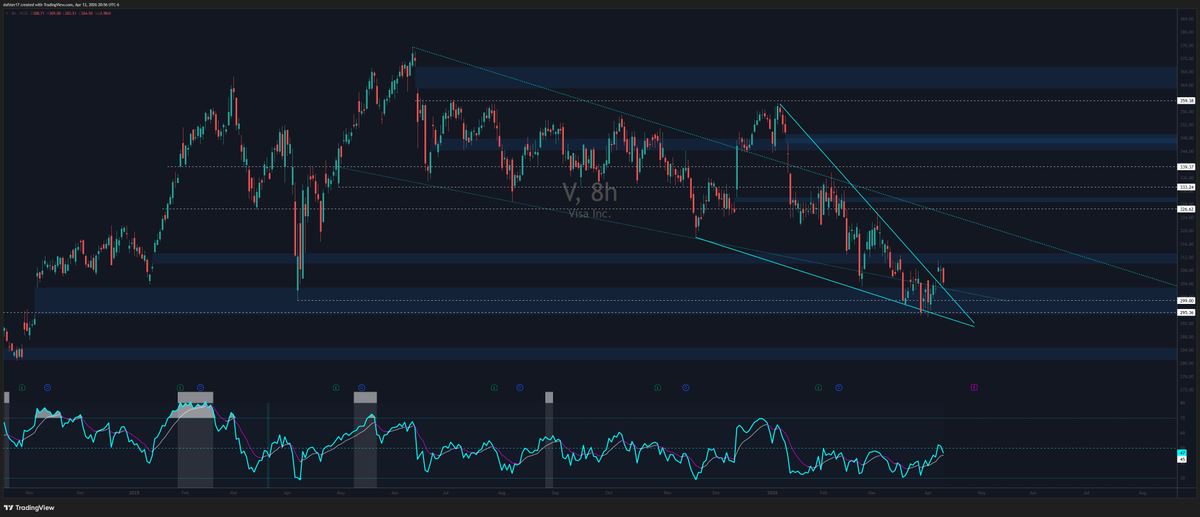Click the magenta upcoming earnings marker
This screenshot has height=517, width=1200.
[x=975, y=386]
